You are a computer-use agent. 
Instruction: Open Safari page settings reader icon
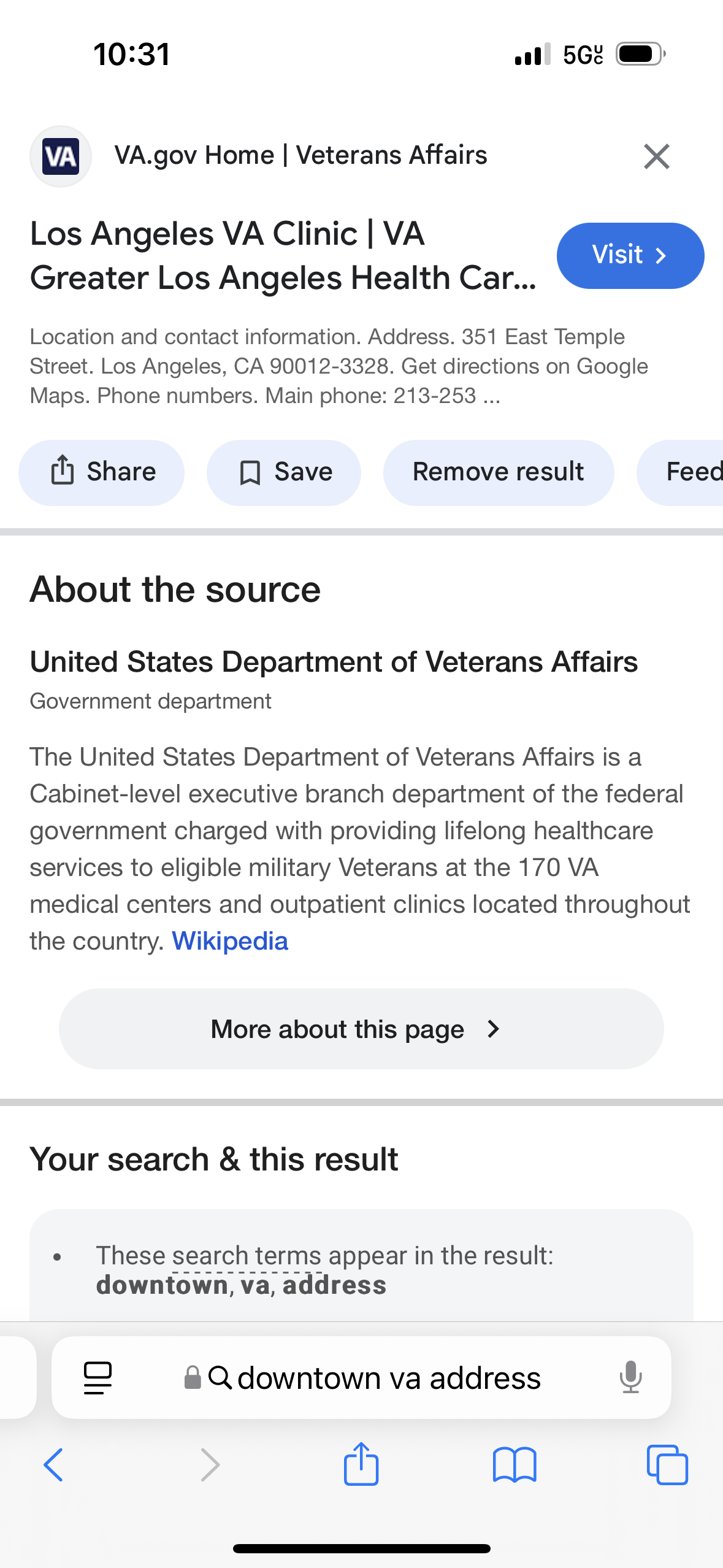pos(98,1378)
